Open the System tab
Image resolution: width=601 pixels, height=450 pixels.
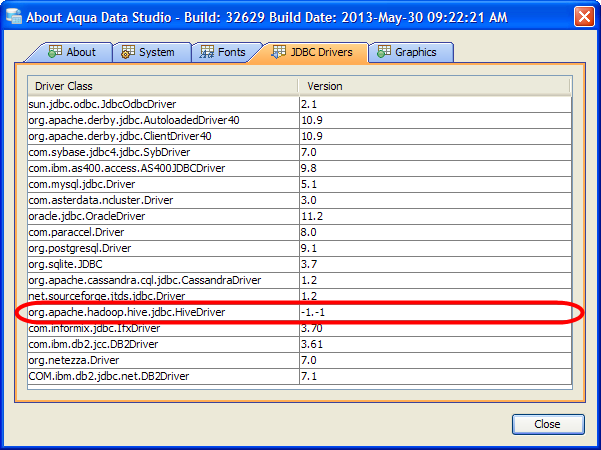[x=152, y=52]
